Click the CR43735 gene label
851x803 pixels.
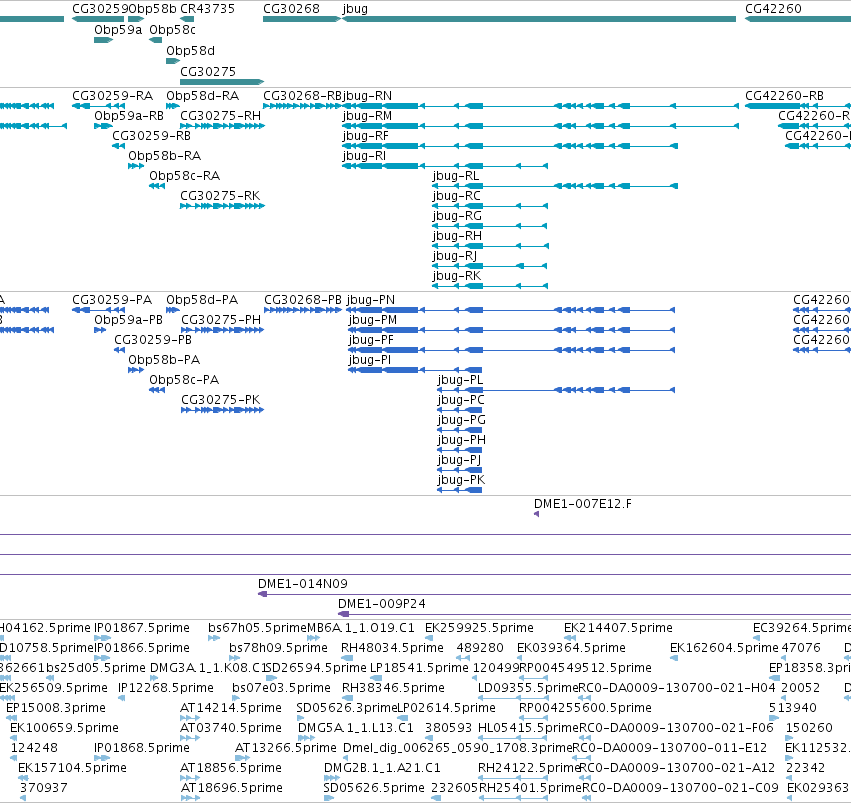point(207,9)
